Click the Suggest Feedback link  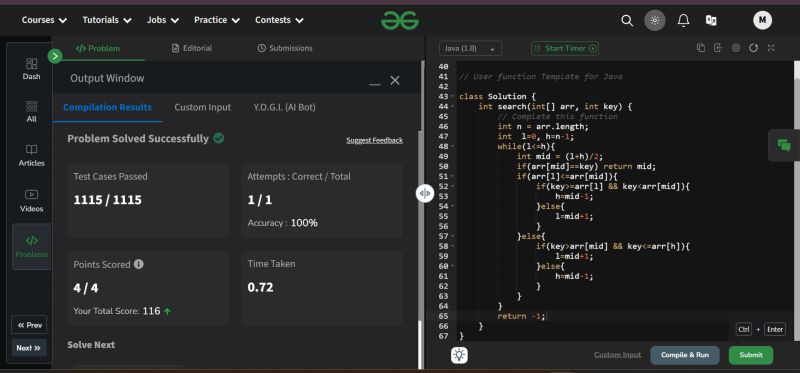(x=374, y=140)
